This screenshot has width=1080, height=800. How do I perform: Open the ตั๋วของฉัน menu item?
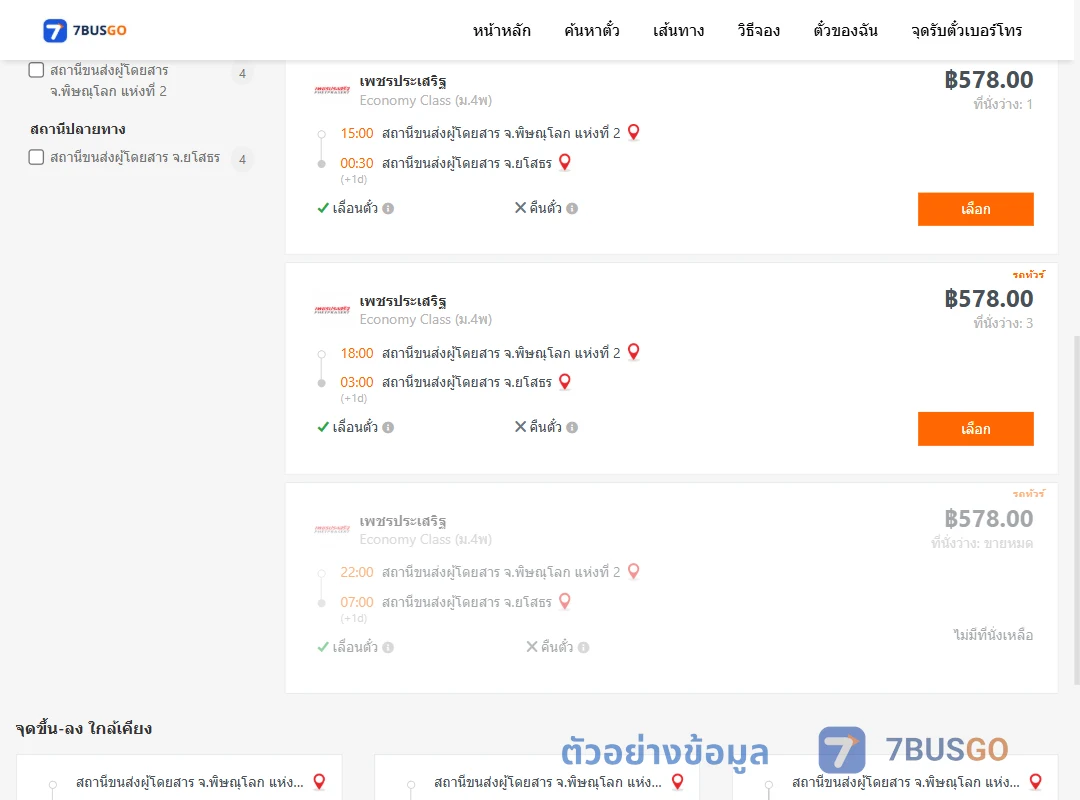[x=845, y=30]
